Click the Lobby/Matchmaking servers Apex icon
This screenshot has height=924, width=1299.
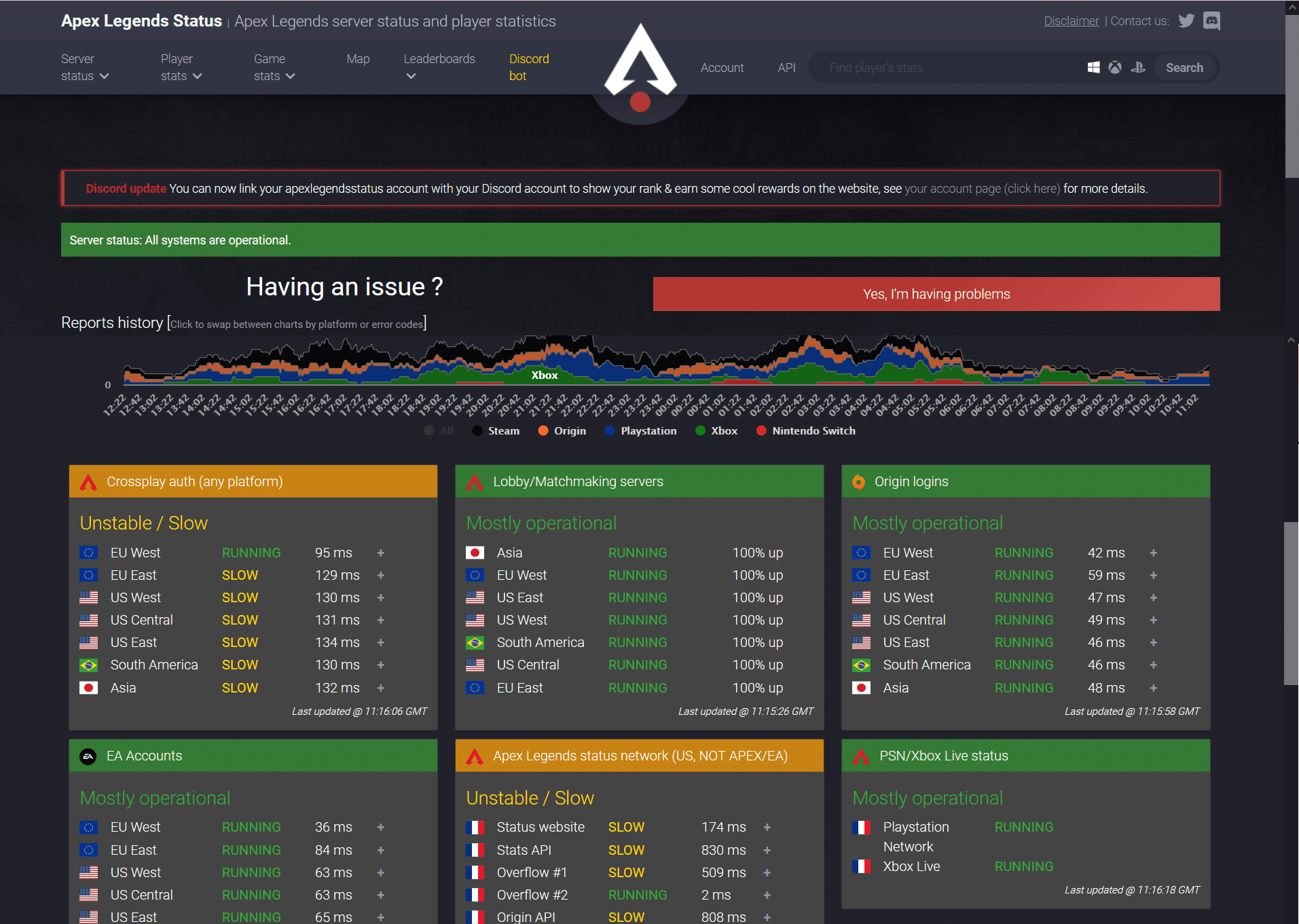[475, 482]
